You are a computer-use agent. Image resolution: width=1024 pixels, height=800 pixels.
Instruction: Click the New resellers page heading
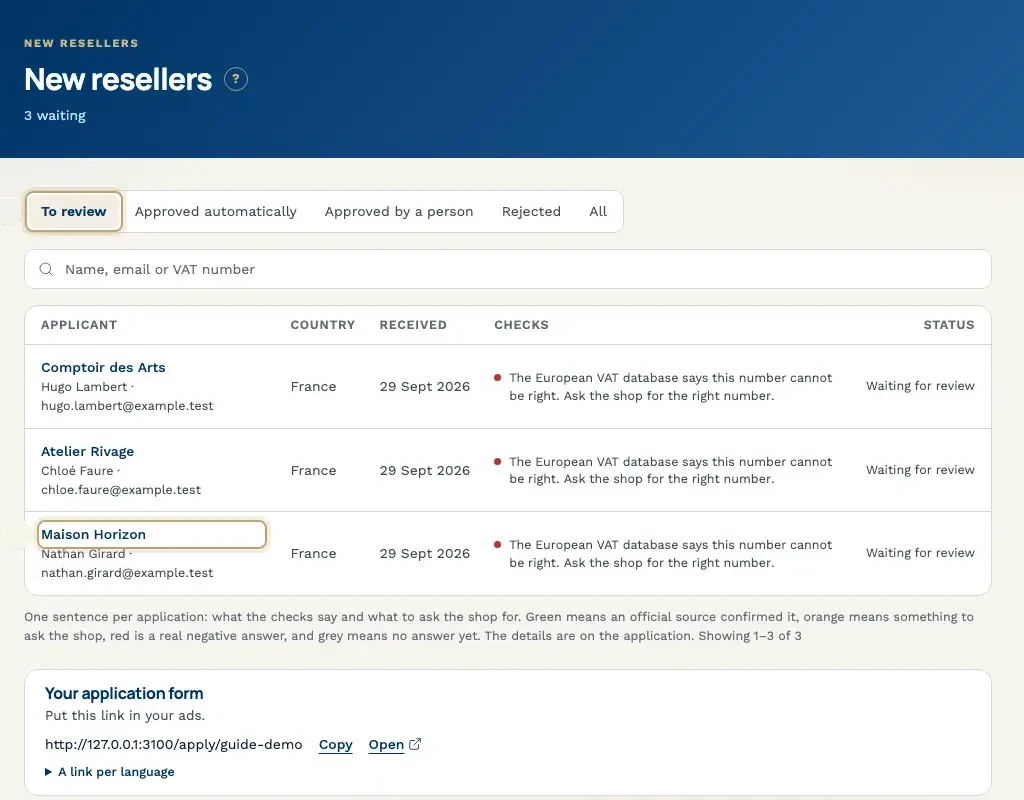click(118, 79)
